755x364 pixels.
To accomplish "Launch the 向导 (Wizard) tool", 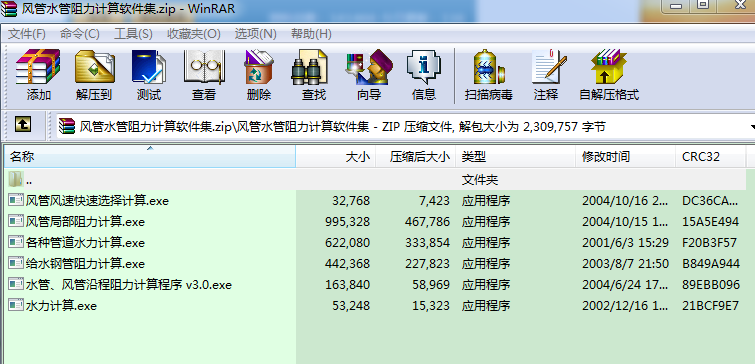I will coord(369,67).
